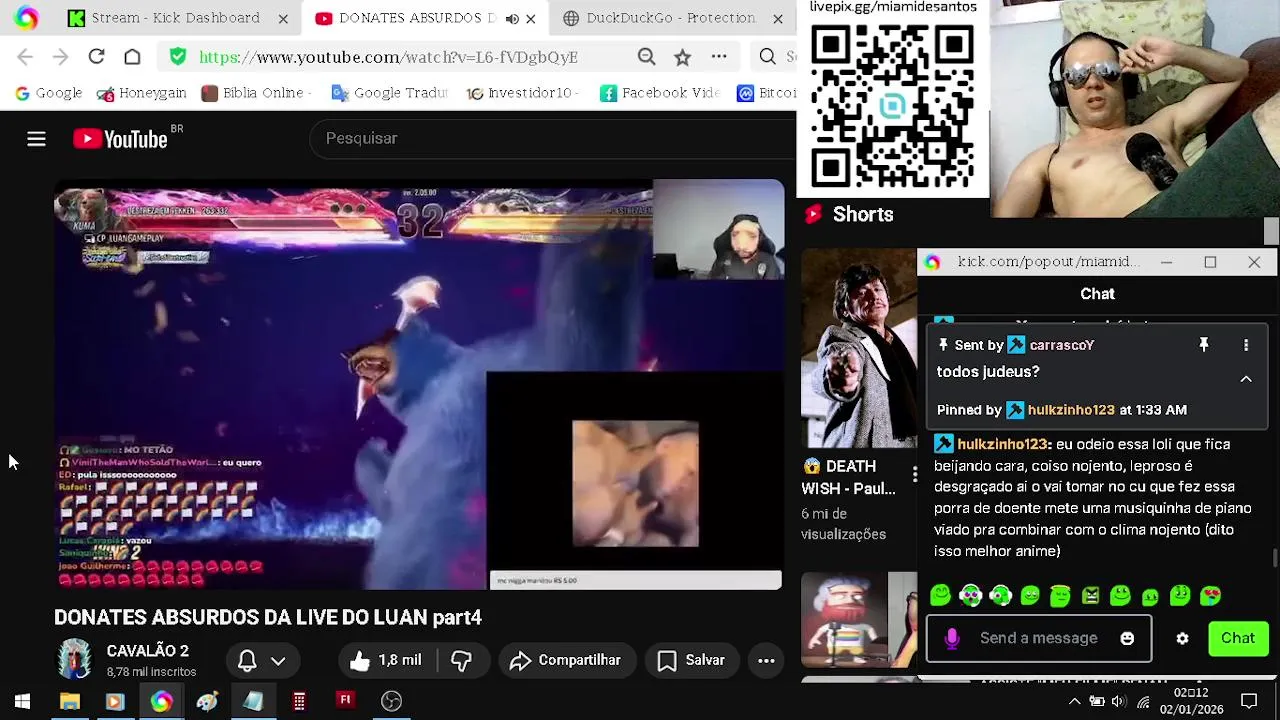Activate the purple microphone in chat input
1280x720 pixels.
click(x=952, y=639)
